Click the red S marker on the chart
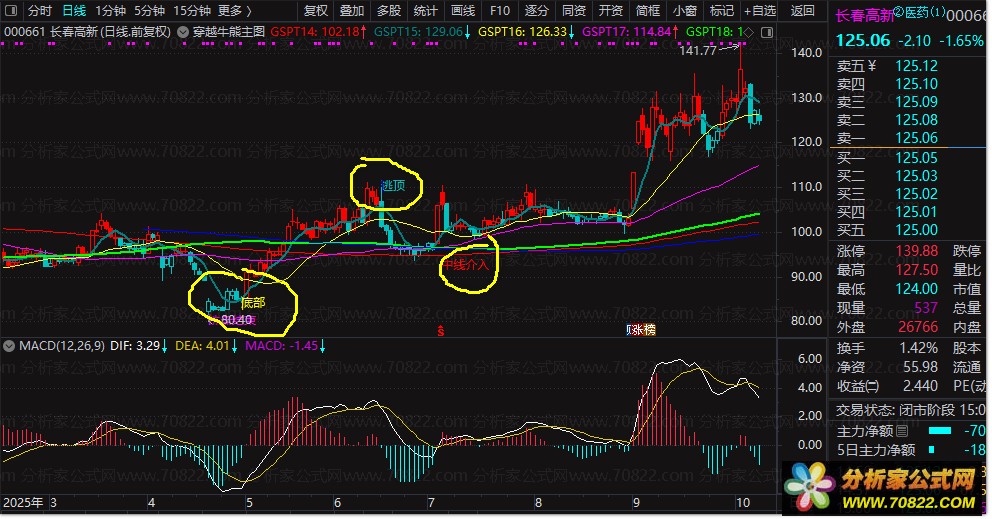 pyautogui.click(x=441, y=331)
